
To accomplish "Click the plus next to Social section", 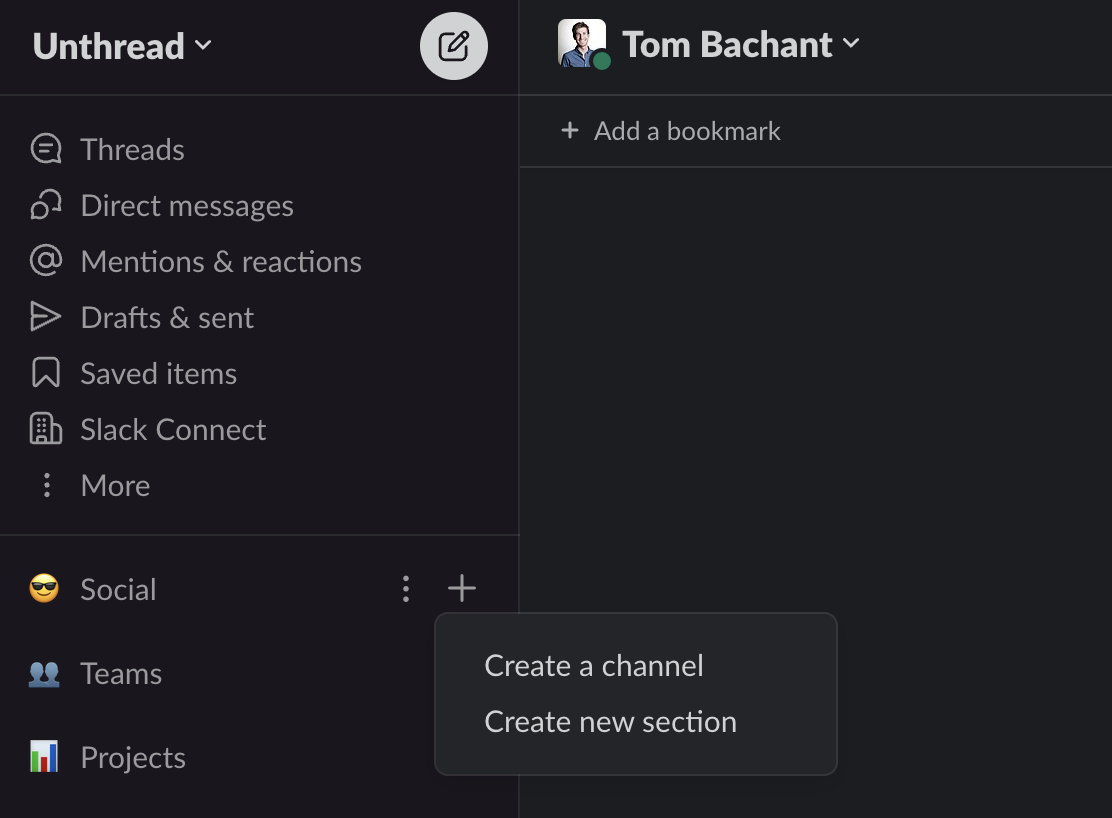I will coord(461,589).
